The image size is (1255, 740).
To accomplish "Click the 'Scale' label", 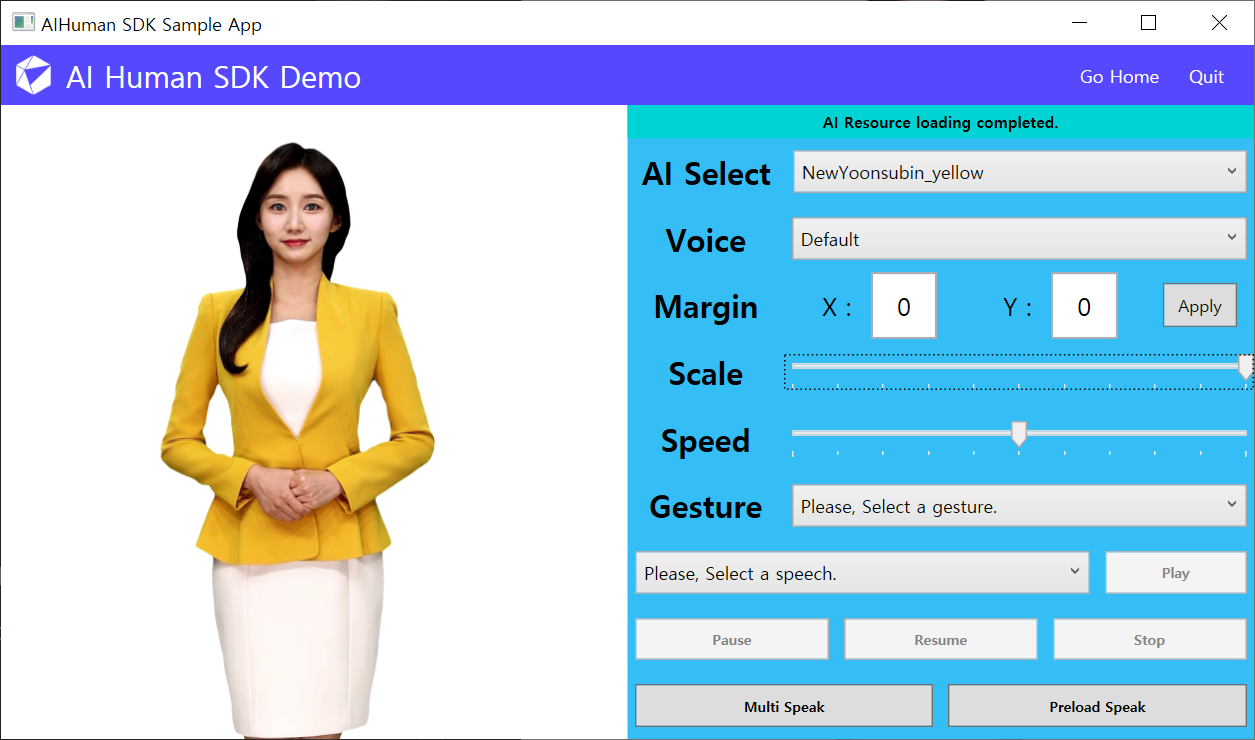I will click(706, 374).
